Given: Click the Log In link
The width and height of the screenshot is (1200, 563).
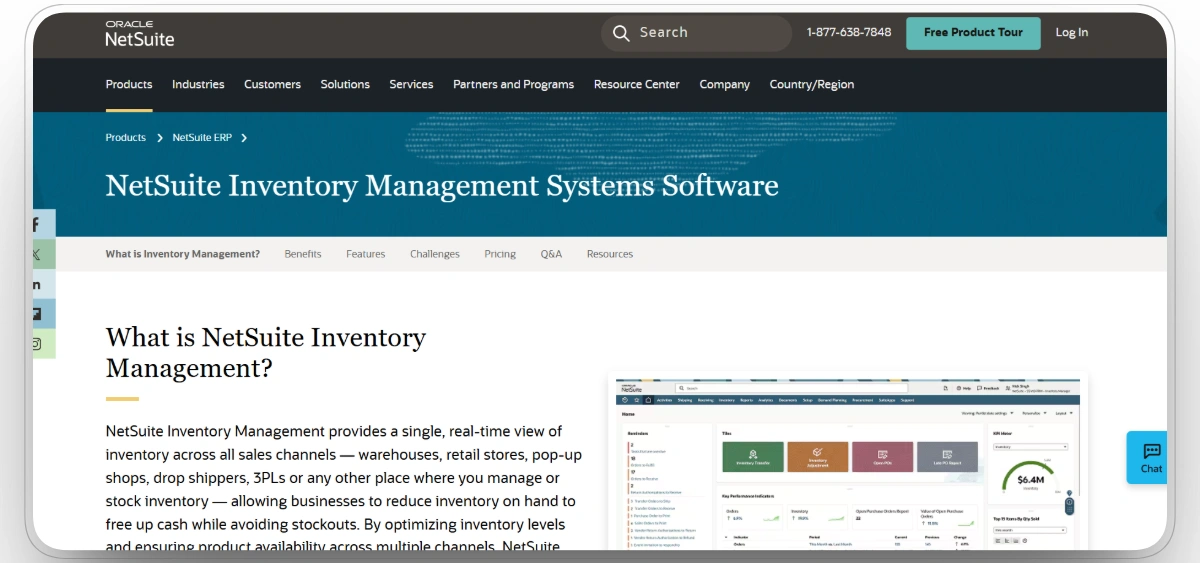Looking at the screenshot, I should (1072, 33).
